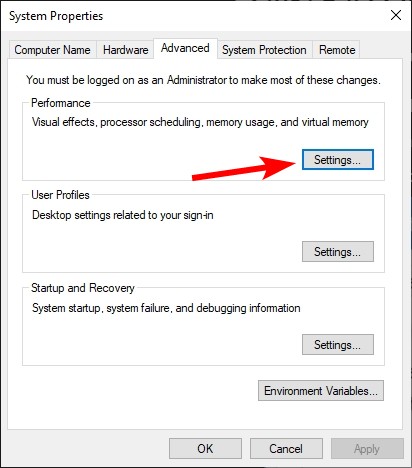Screen dimensions: 412x468
Task: Confirm changes with the OK button
Action: click(x=205, y=448)
